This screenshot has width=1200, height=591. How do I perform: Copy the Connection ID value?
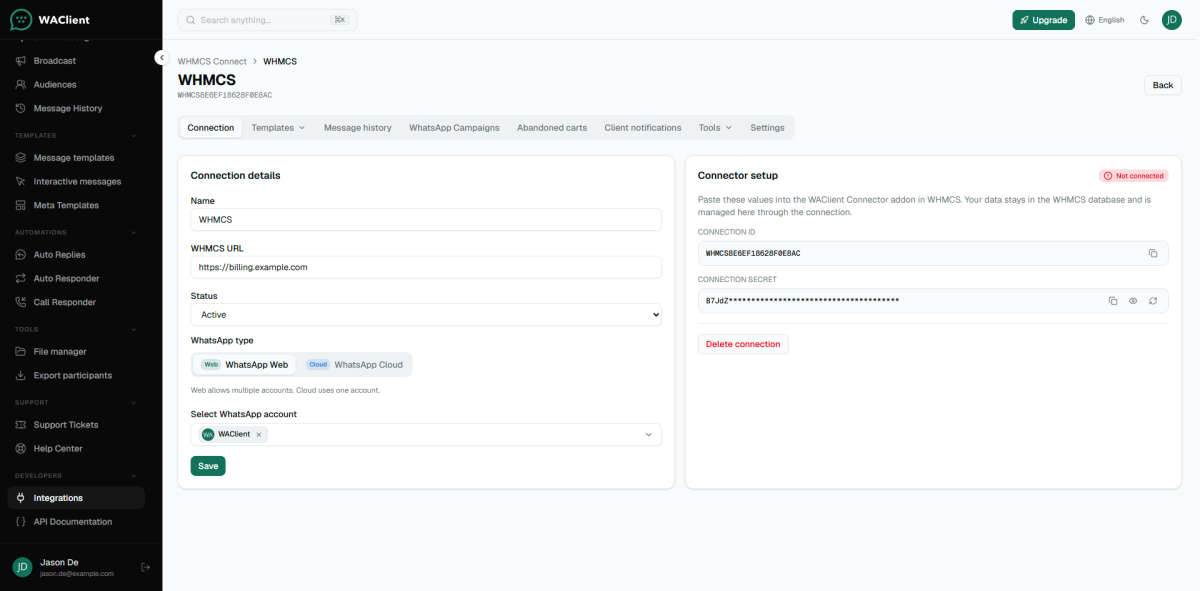[1152, 253]
